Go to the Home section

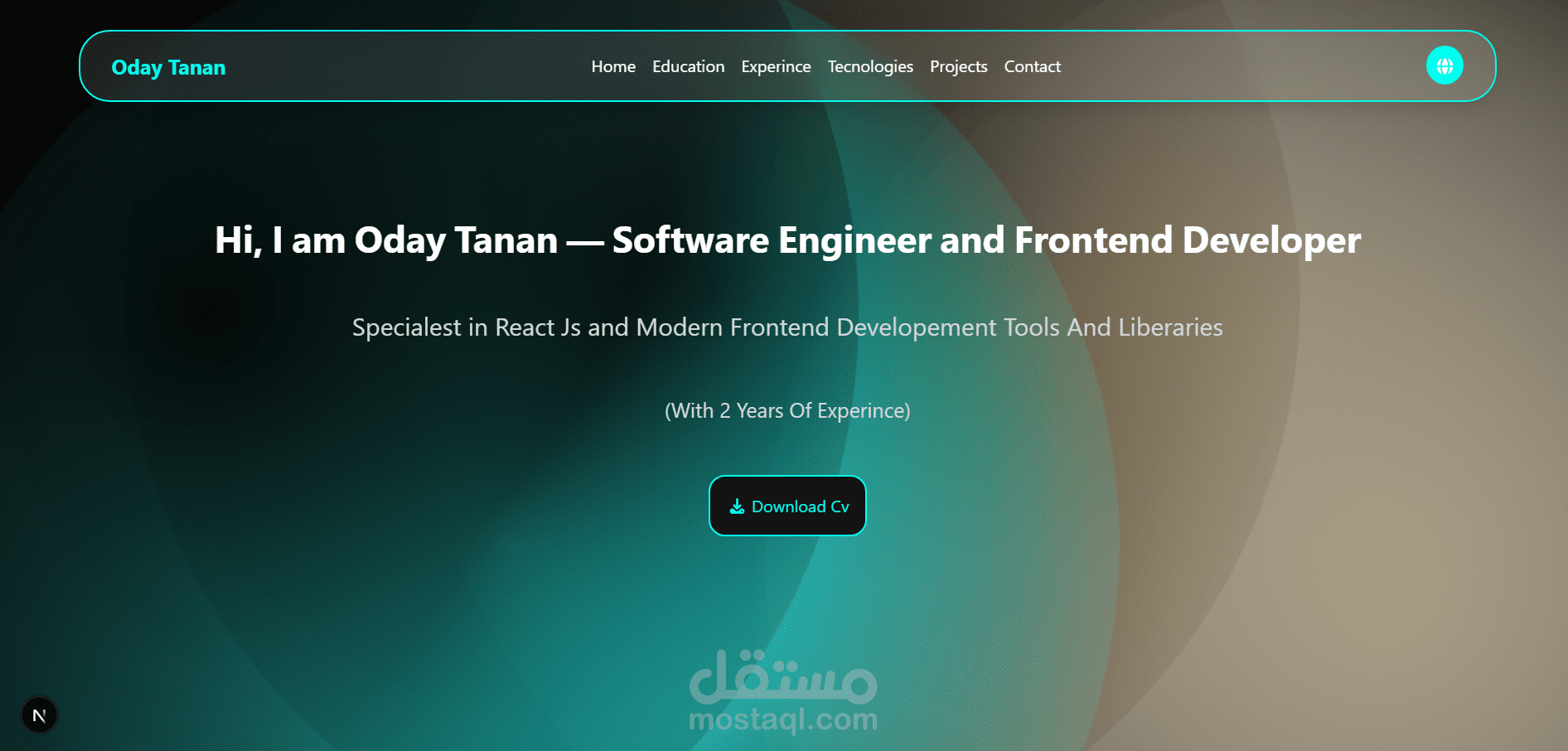point(613,66)
